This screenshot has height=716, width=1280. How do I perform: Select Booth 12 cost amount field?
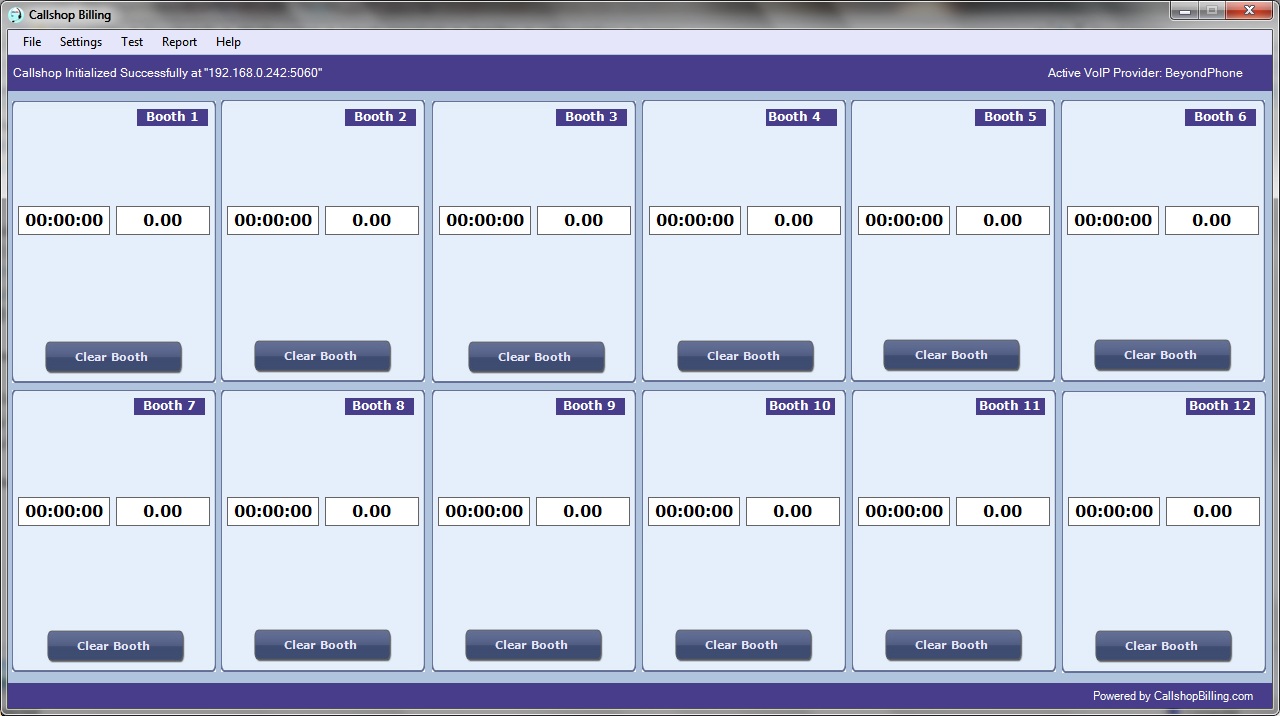click(1213, 511)
